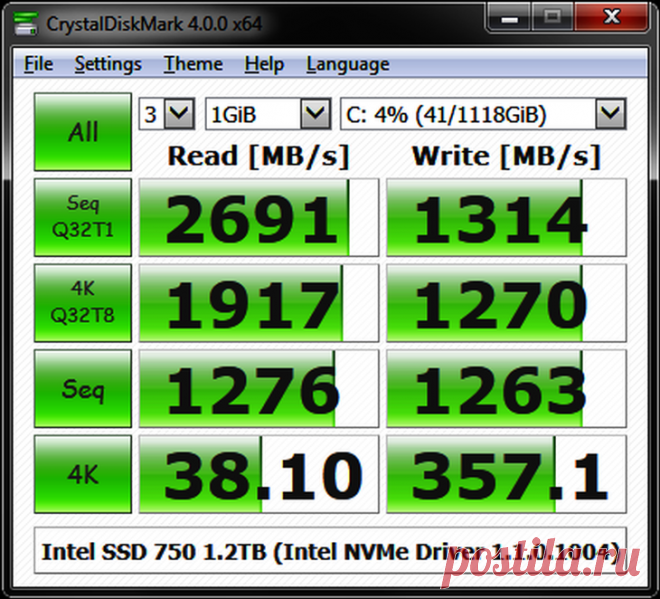
Task: Close the CrystalDiskMark window
Action: tap(611, 17)
